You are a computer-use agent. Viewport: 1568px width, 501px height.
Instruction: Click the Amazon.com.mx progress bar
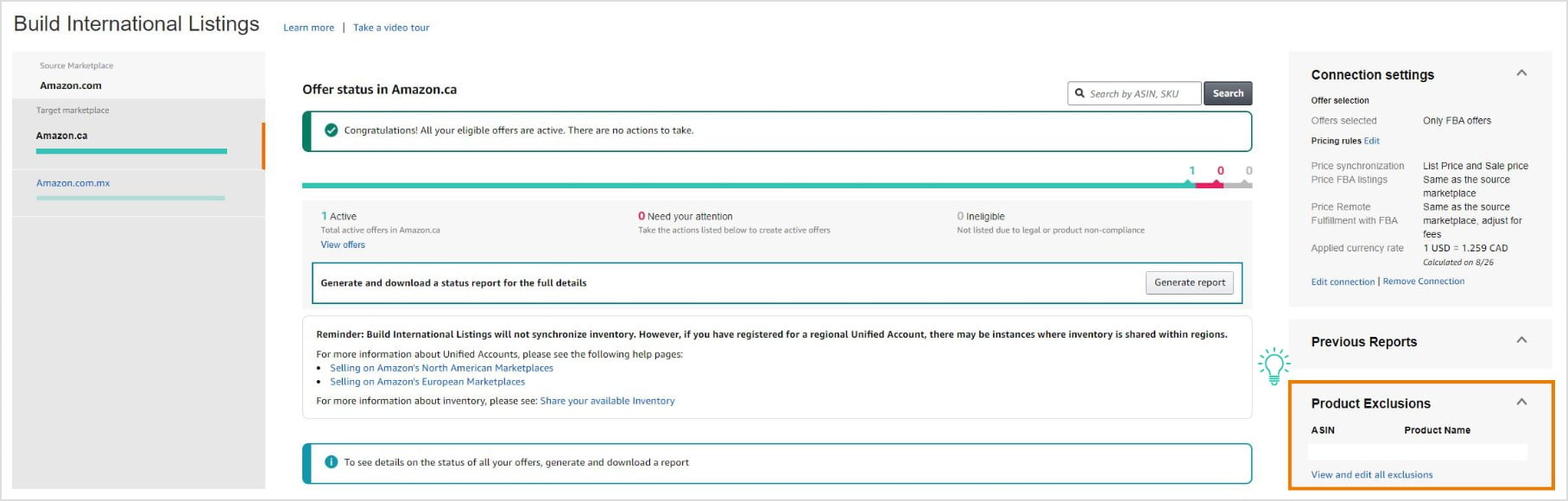click(130, 198)
